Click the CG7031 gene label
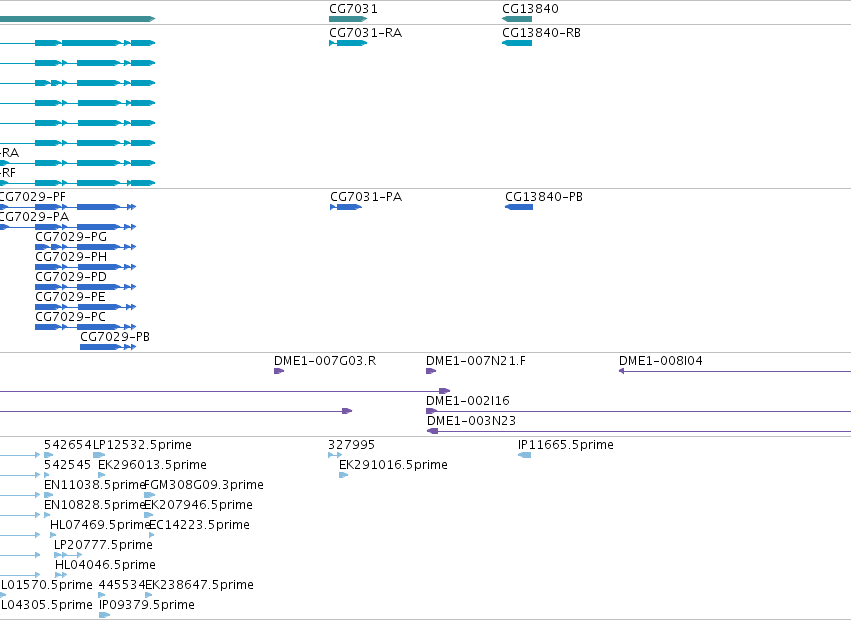The image size is (851, 620). click(353, 9)
